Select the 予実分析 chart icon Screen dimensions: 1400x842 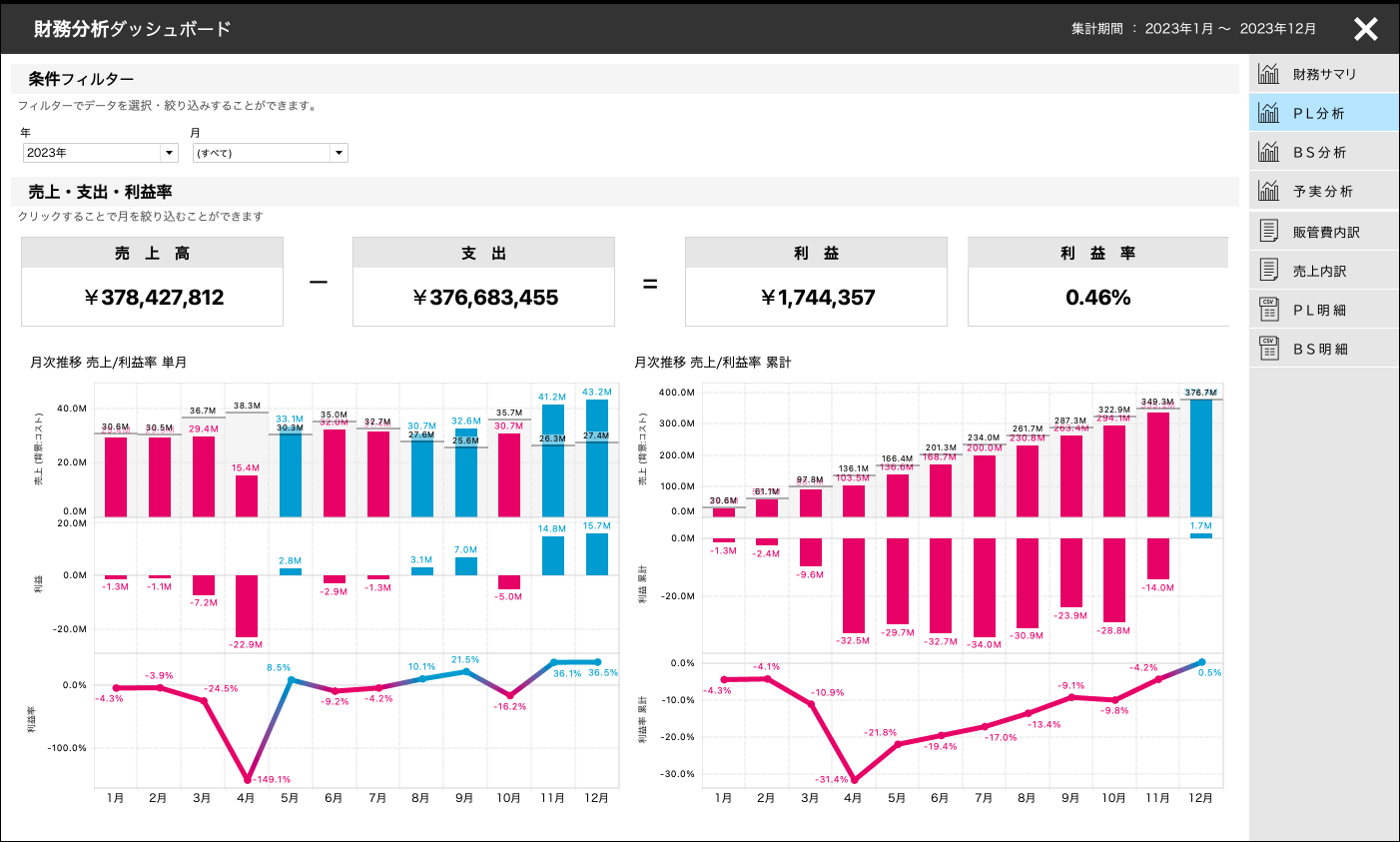click(x=1269, y=190)
